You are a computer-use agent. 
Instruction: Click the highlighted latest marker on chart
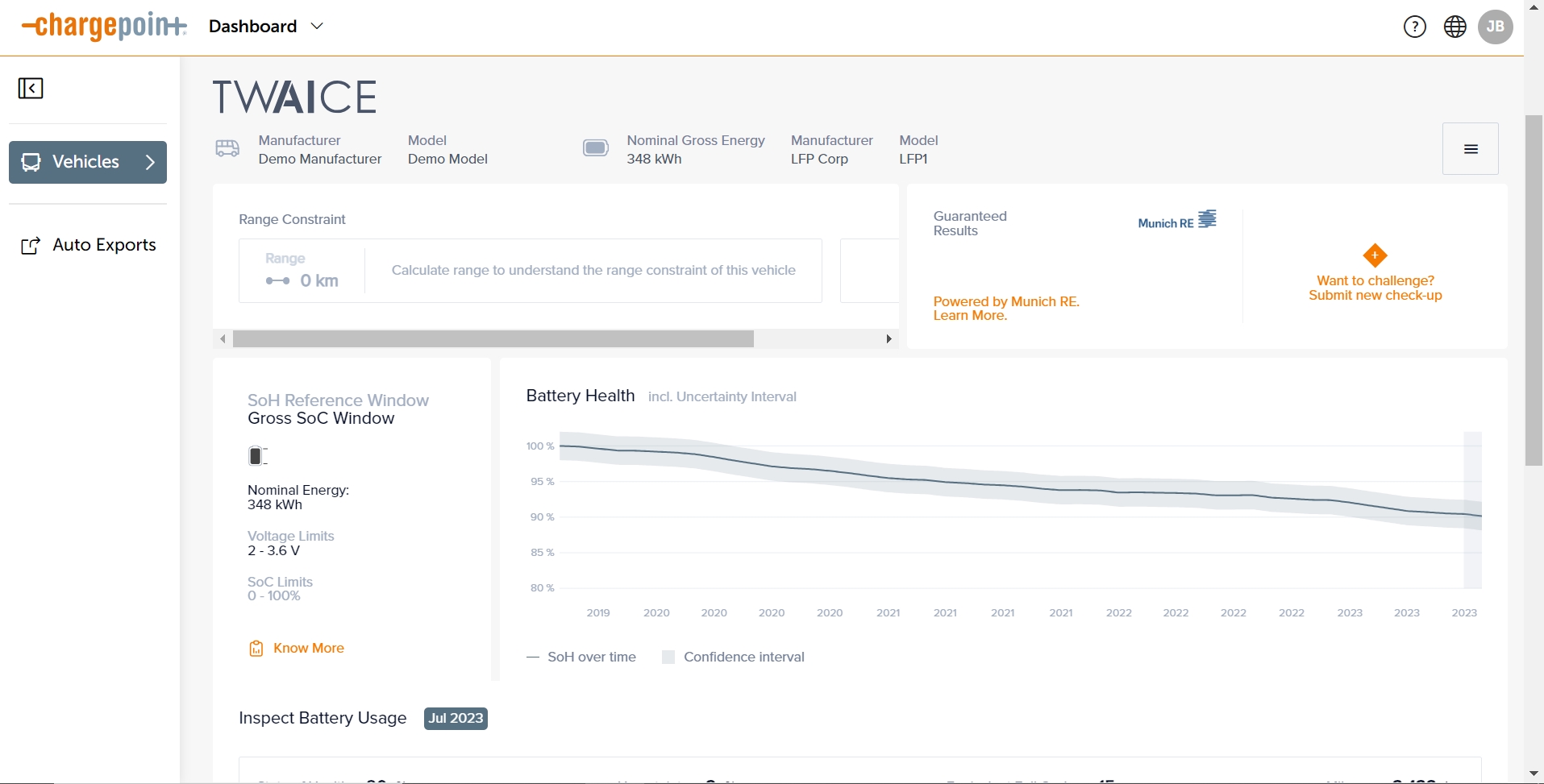[x=1473, y=510]
